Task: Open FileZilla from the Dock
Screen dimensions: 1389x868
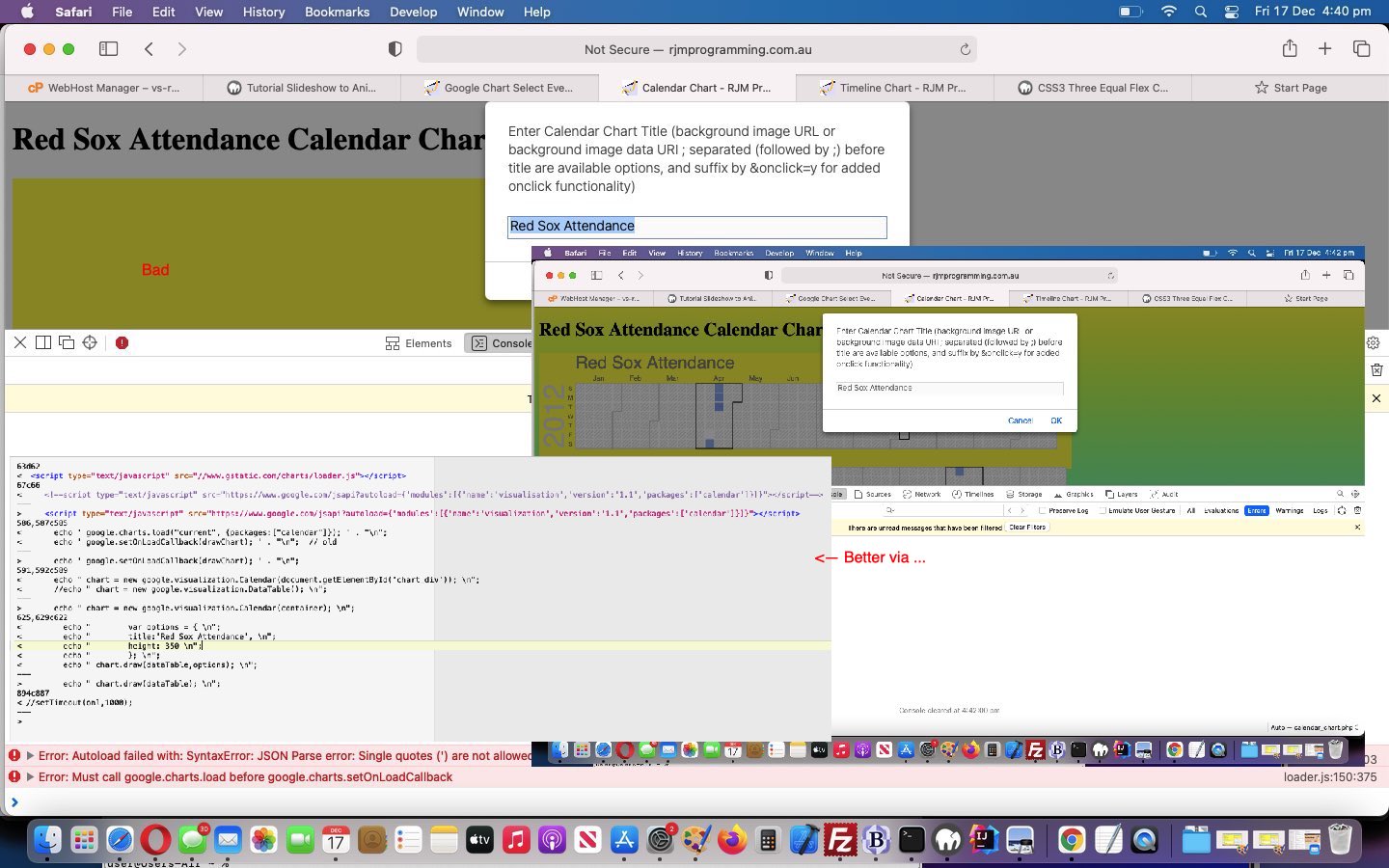Action: [840, 840]
